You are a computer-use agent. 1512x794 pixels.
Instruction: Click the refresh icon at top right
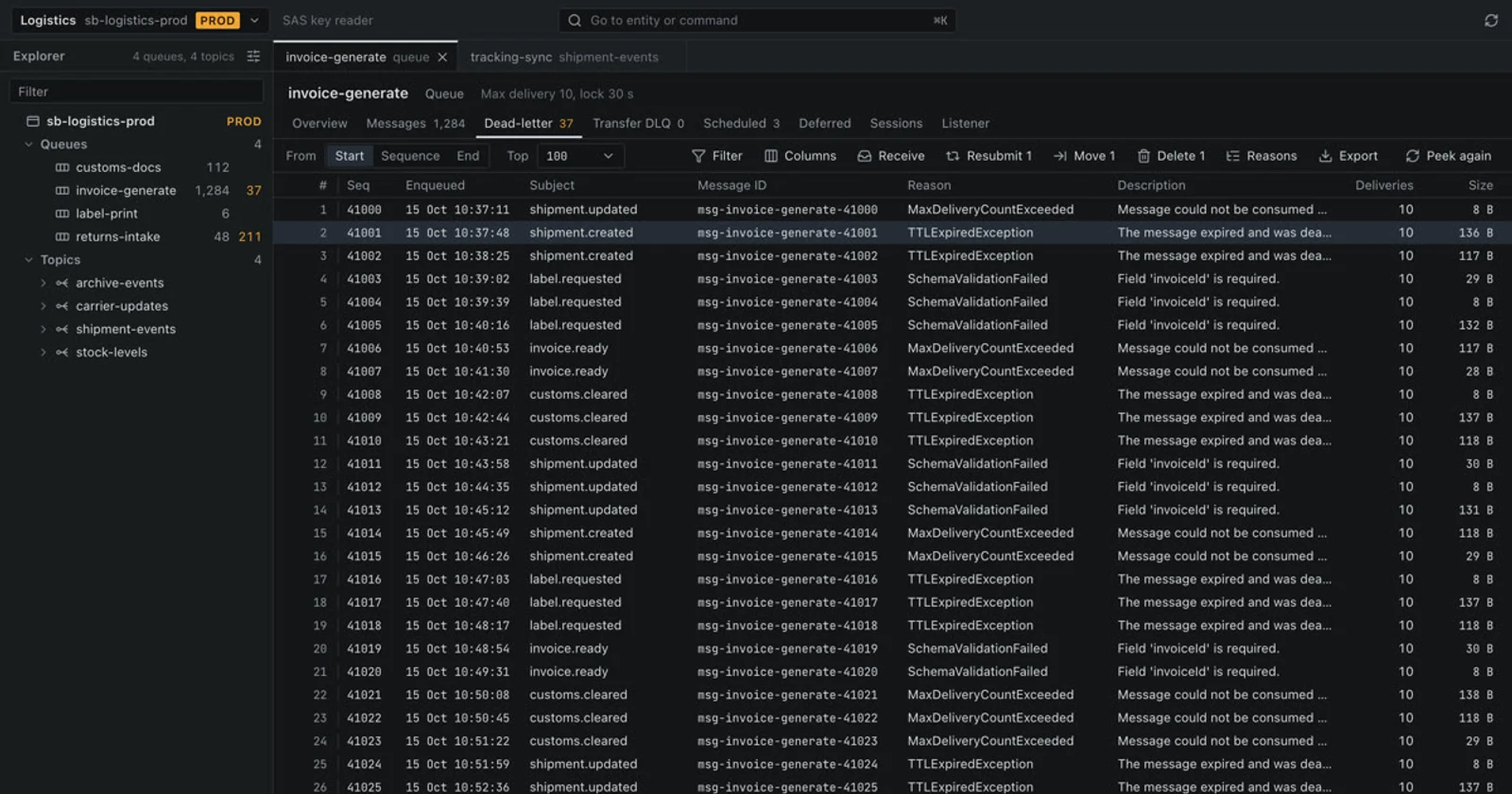pyautogui.click(x=1491, y=20)
